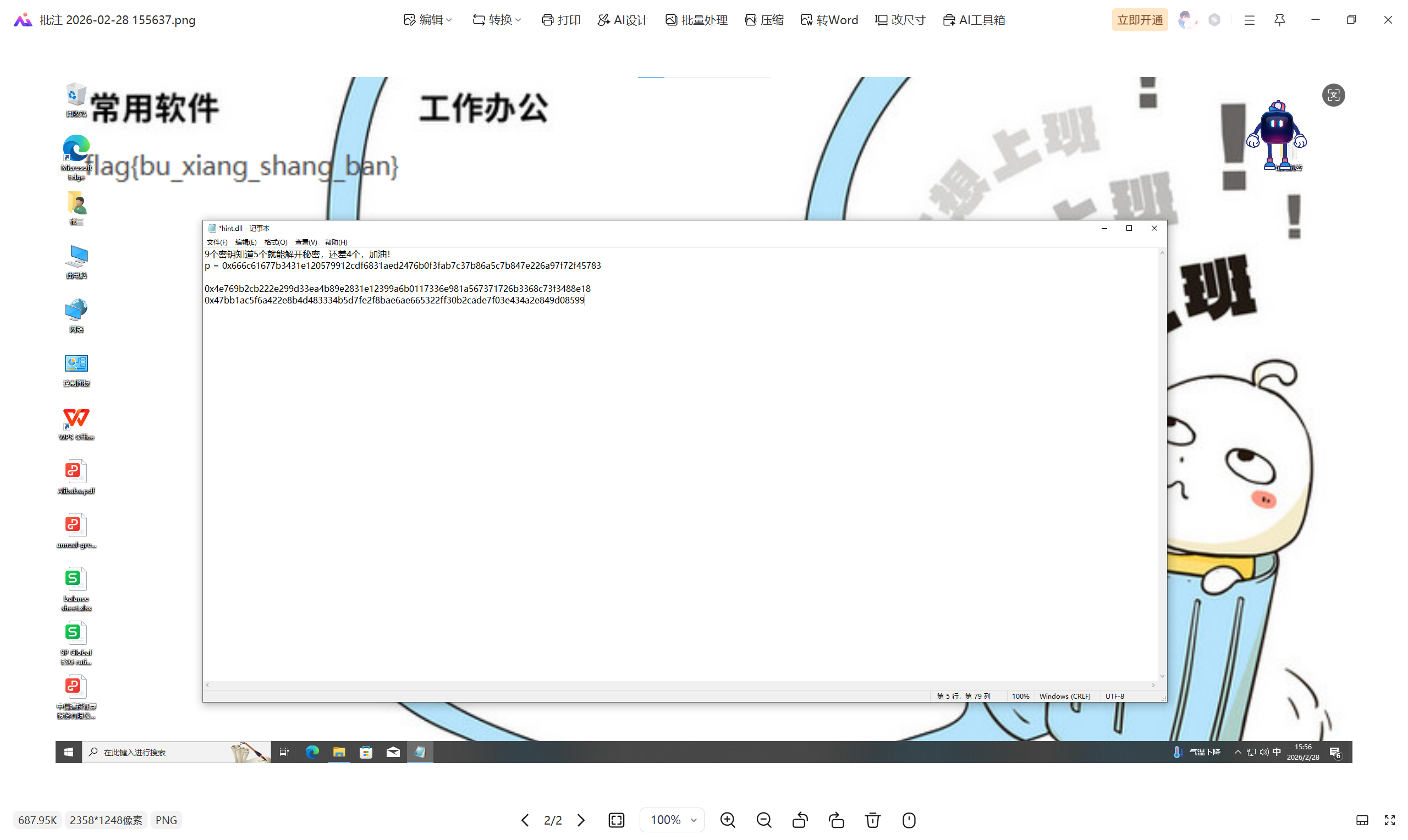Click the text recognition icon on the image
1408x840 pixels.
[x=1333, y=95]
